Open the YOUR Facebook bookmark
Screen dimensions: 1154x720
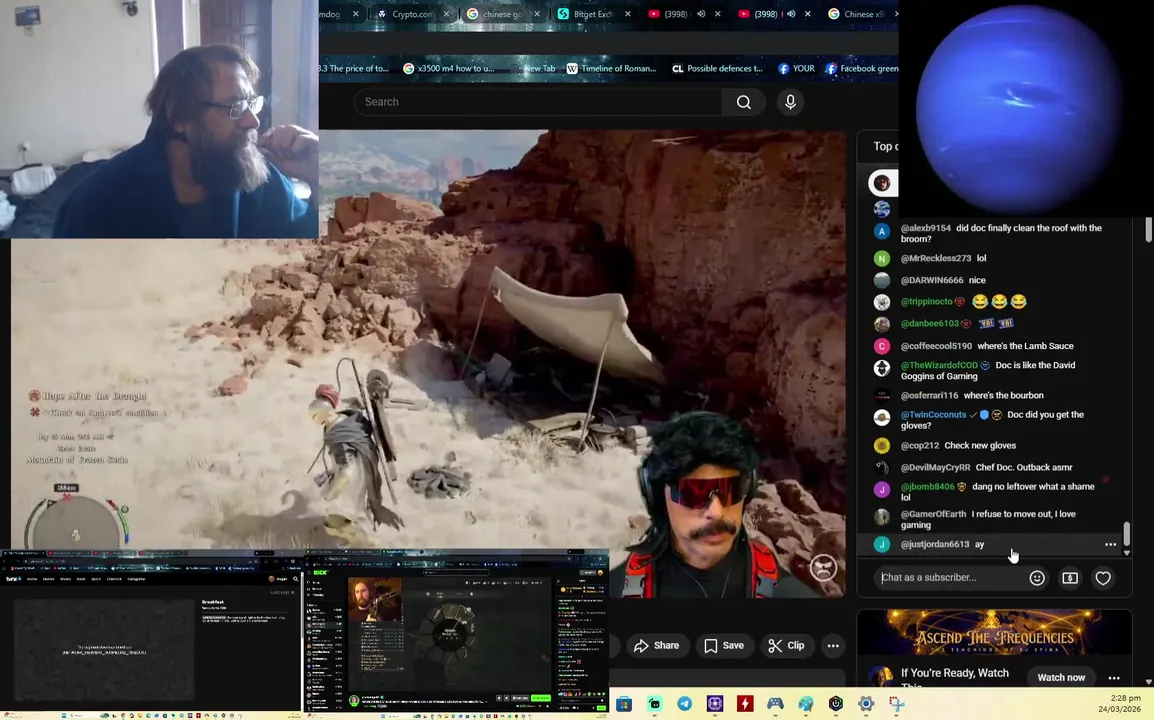(796, 68)
